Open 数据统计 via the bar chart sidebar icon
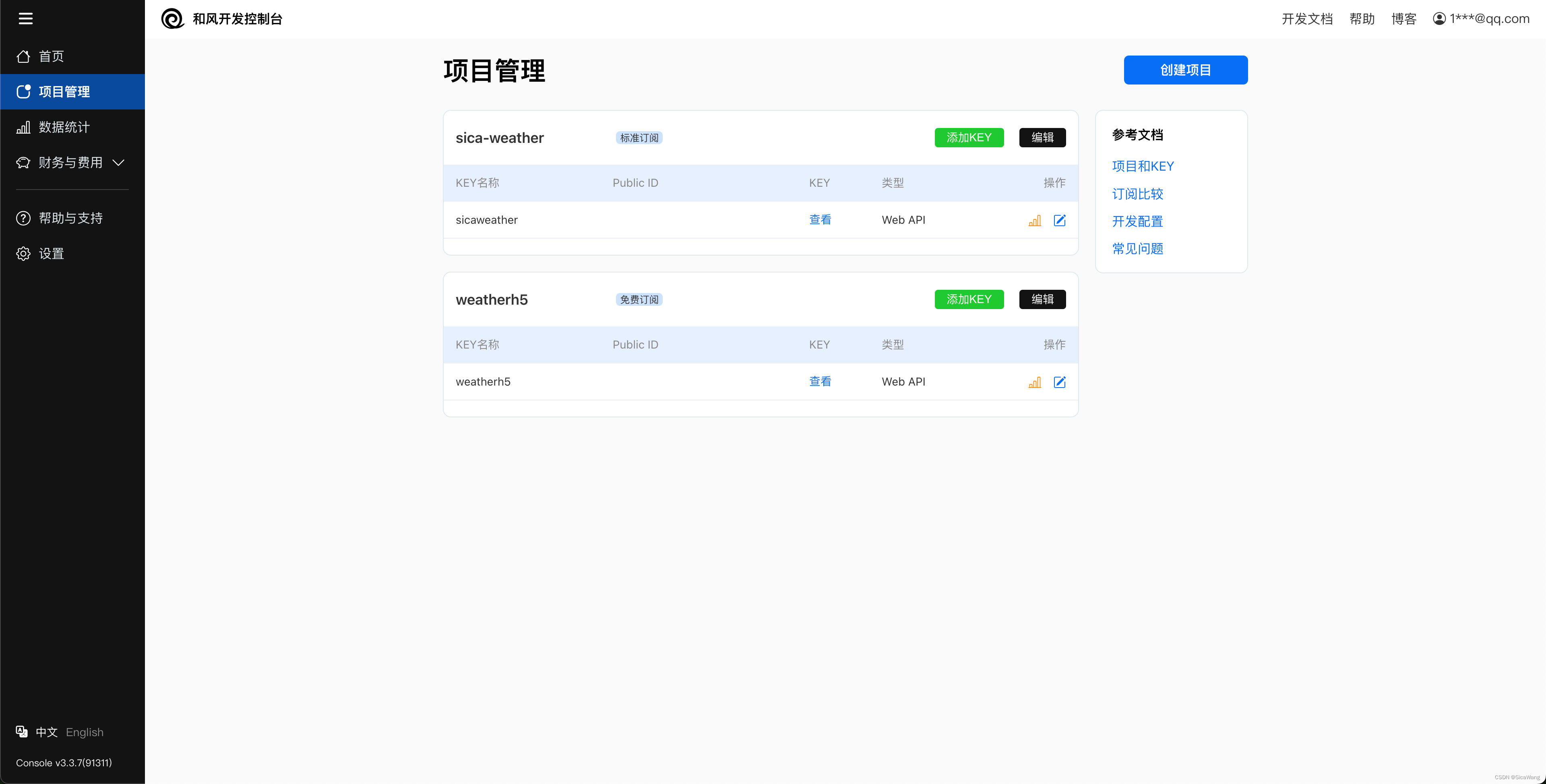Viewport: 1546px width, 784px height. pyautogui.click(x=23, y=126)
